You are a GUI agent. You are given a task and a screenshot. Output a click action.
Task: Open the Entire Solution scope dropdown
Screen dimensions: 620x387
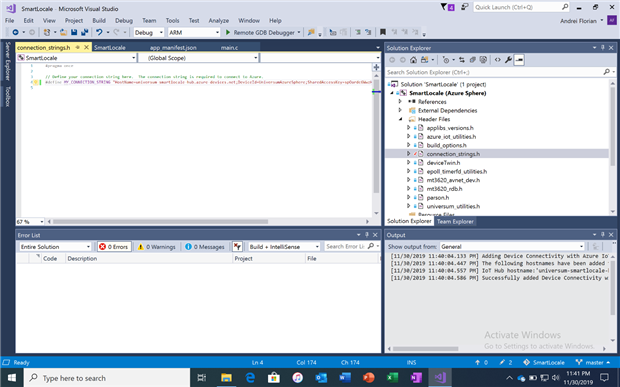click(55, 247)
